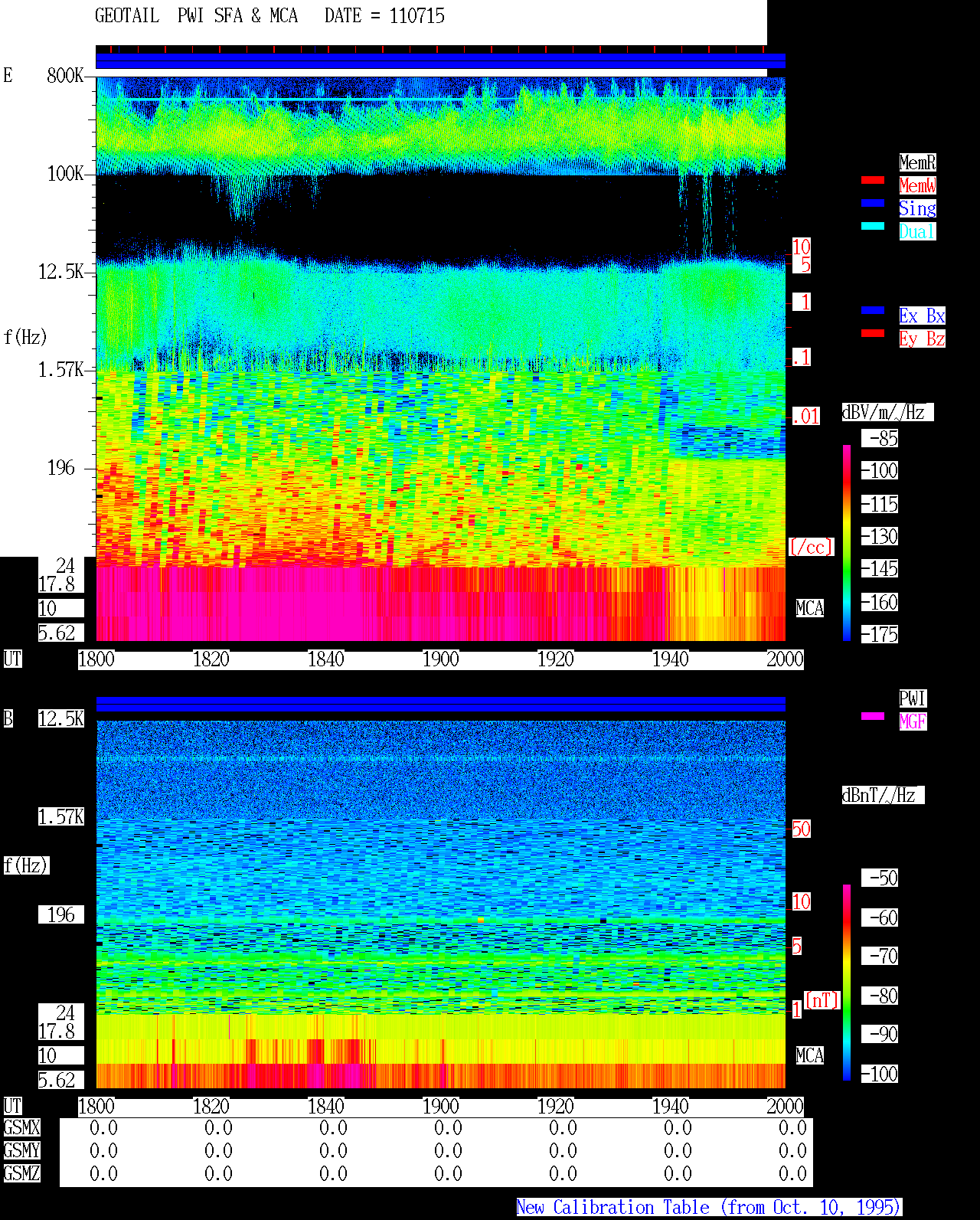Screen dimensions: 980x1220
Task: Click the magenta MGF legend swatch
Action: tap(873, 717)
